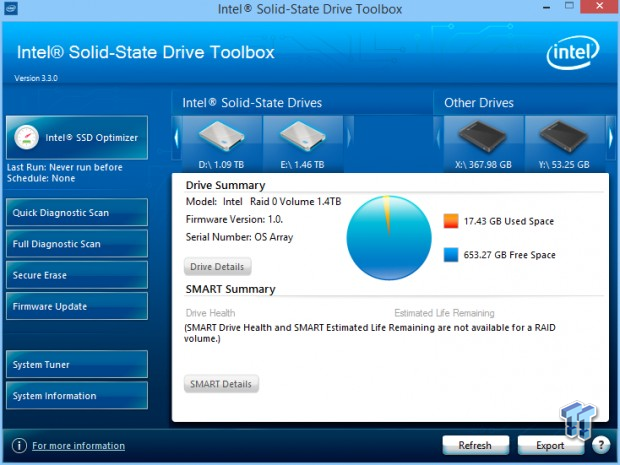The height and width of the screenshot is (465, 620).
Task: Click the SMART Summary heading
Action: [231, 289]
